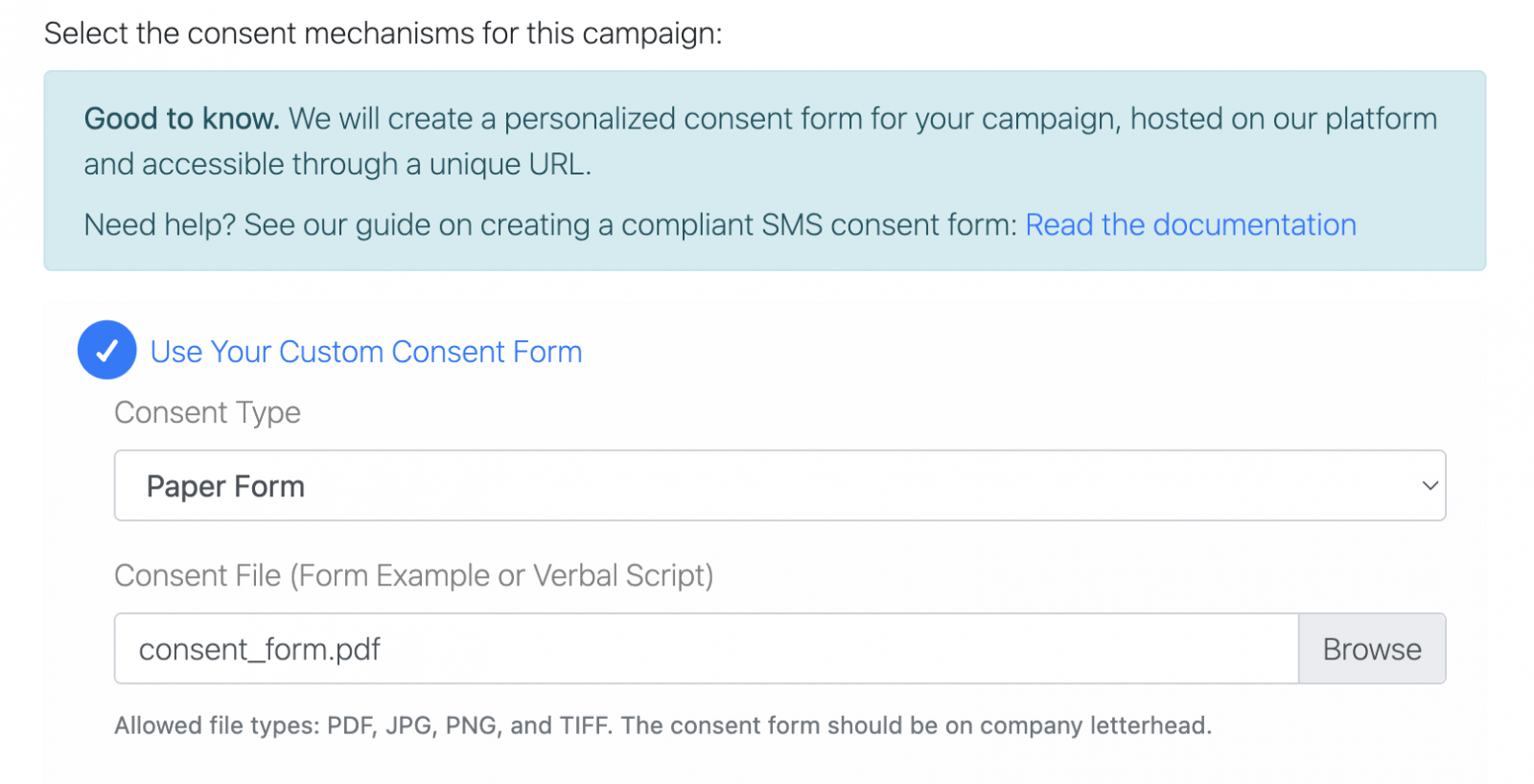Click the white checkmark icon in circle
Viewport: 1534px width, 784px height.
coord(107,350)
